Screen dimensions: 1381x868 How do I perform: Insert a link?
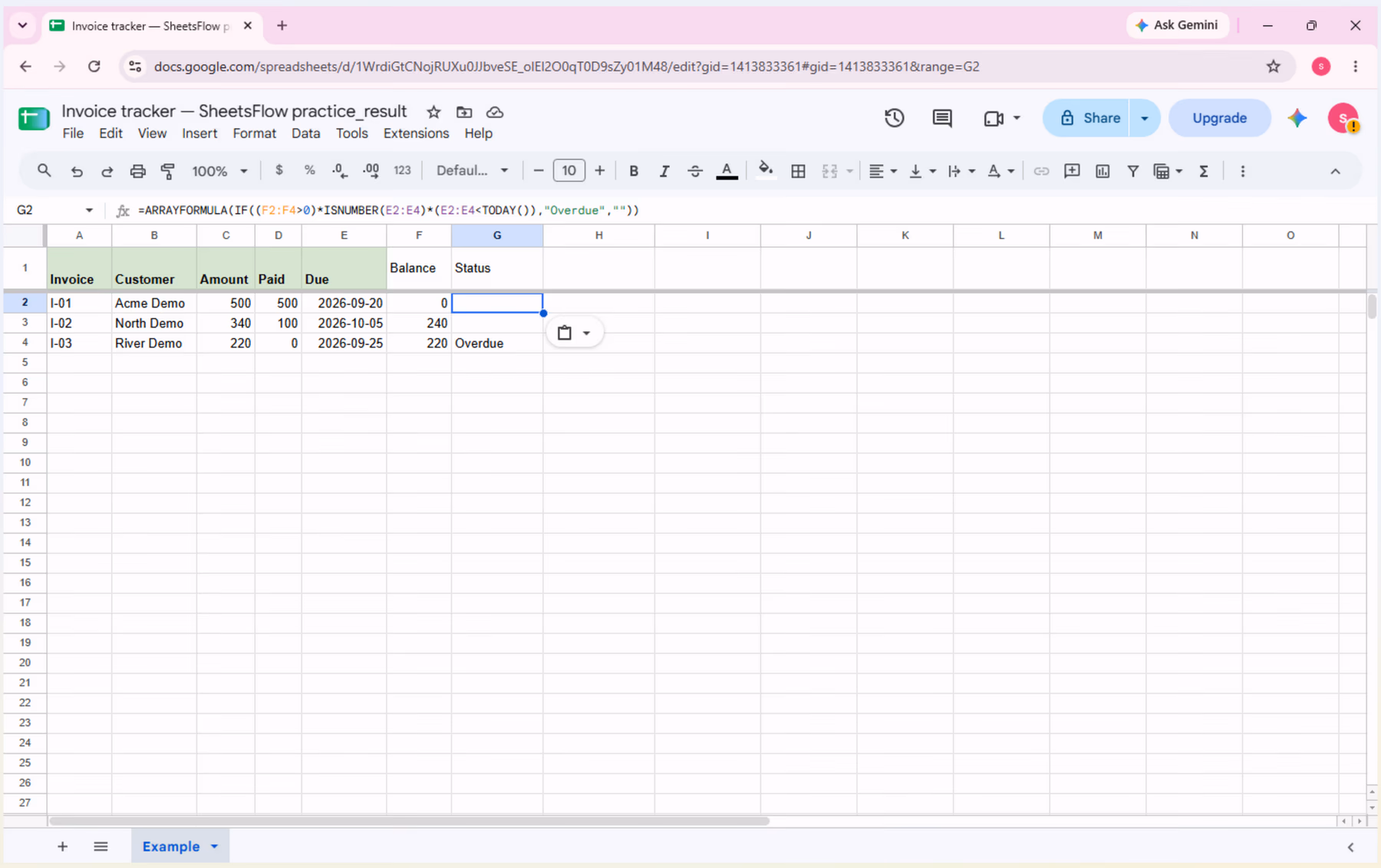[x=1041, y=171]
